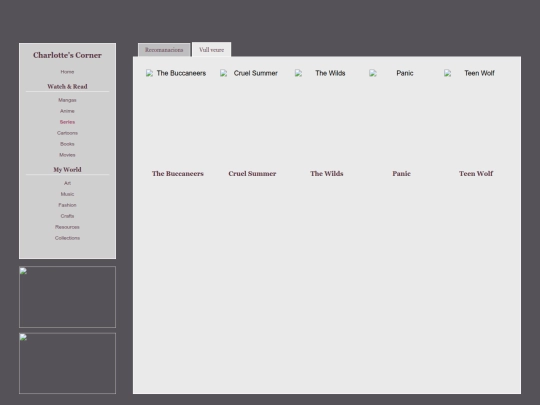Click the bold Panic title
This screenshot has width=540, height=405.
tap(401, 174)
